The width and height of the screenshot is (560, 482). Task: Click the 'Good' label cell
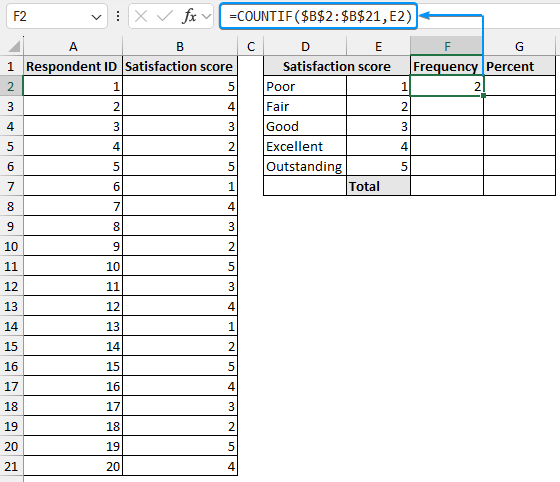[x=305, y=126]
